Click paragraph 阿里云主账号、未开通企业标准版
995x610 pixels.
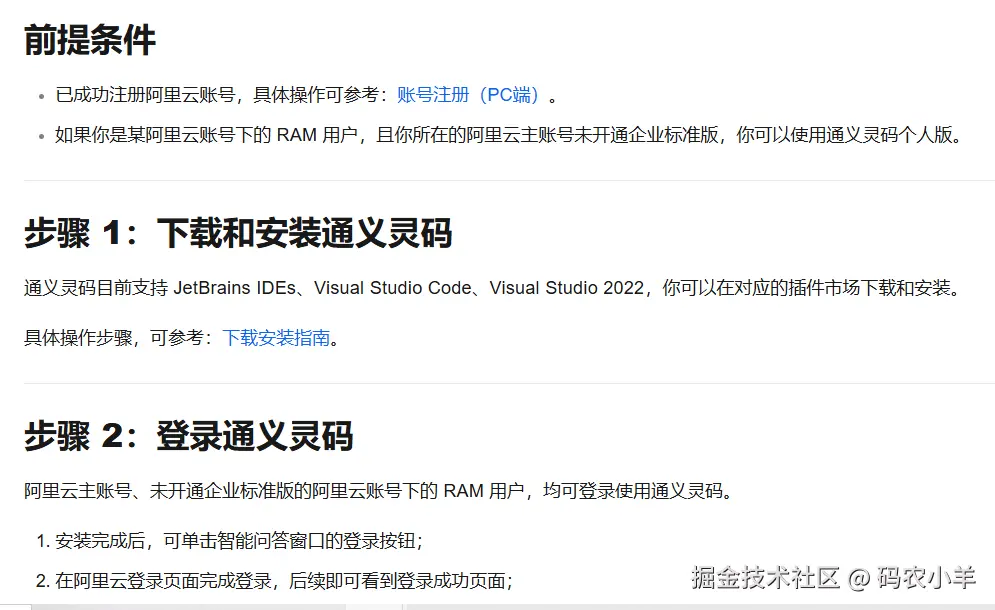pyautogui.click(x=378, y=491)
